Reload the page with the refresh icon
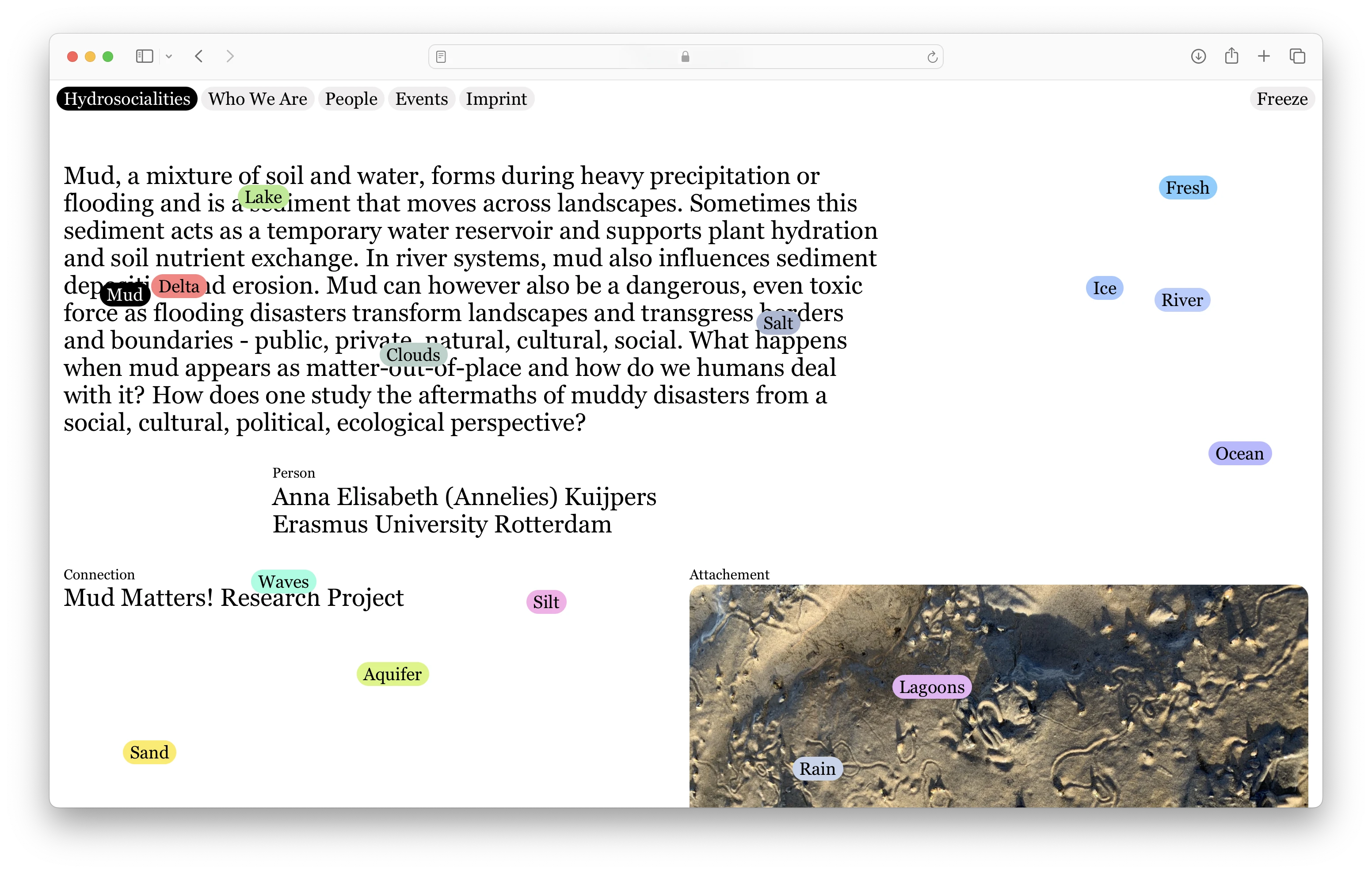The width and height of the screenshot is (1372, 873). click(932, 57)
